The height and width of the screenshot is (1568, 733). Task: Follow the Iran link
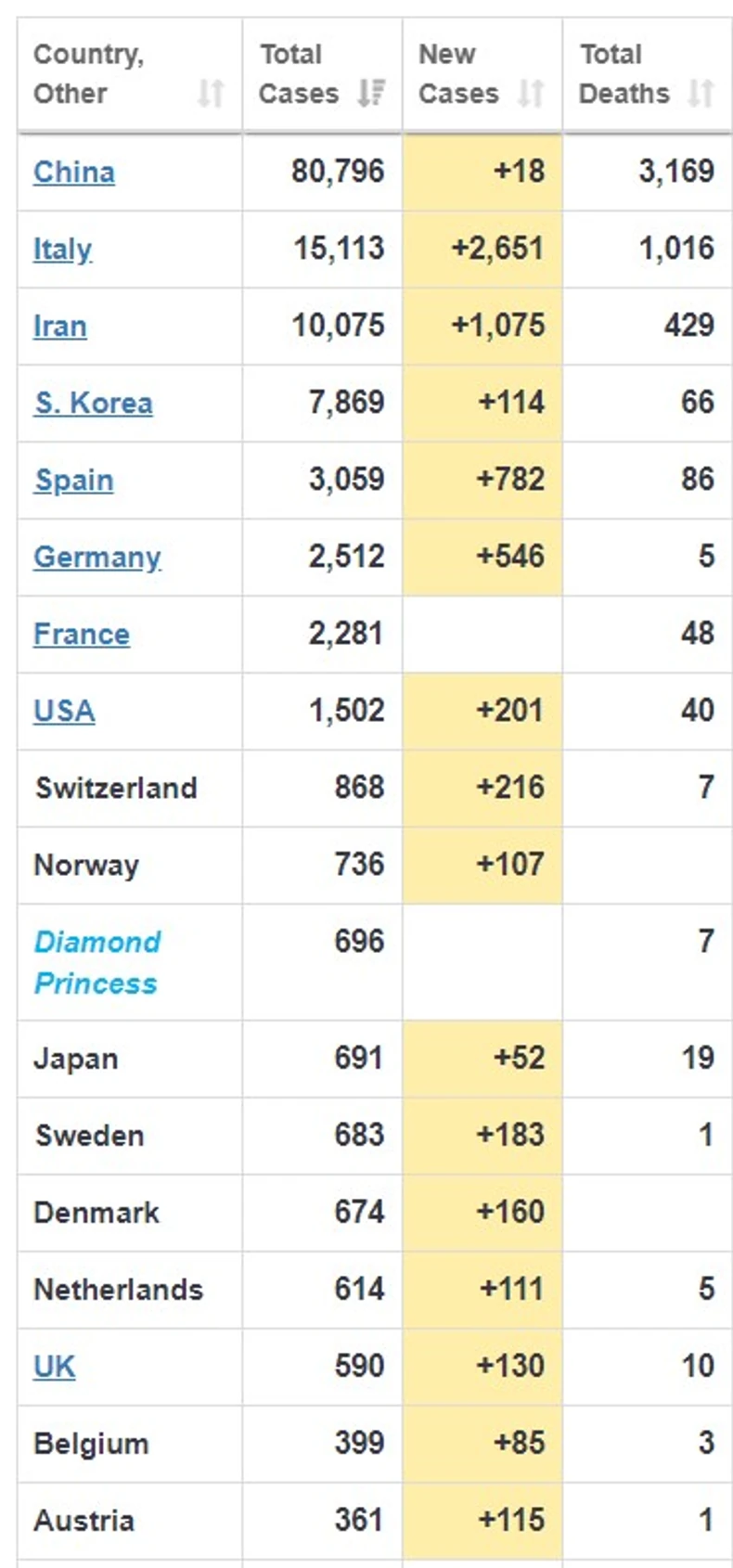tap(60, 326)
